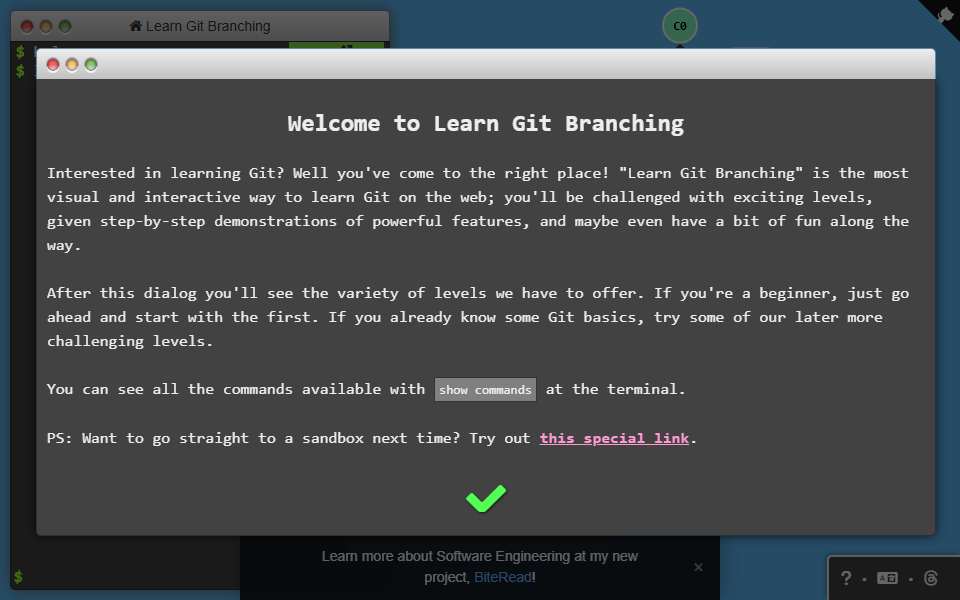Dismiss the BiteRead banner with the X

pos(698,567)
